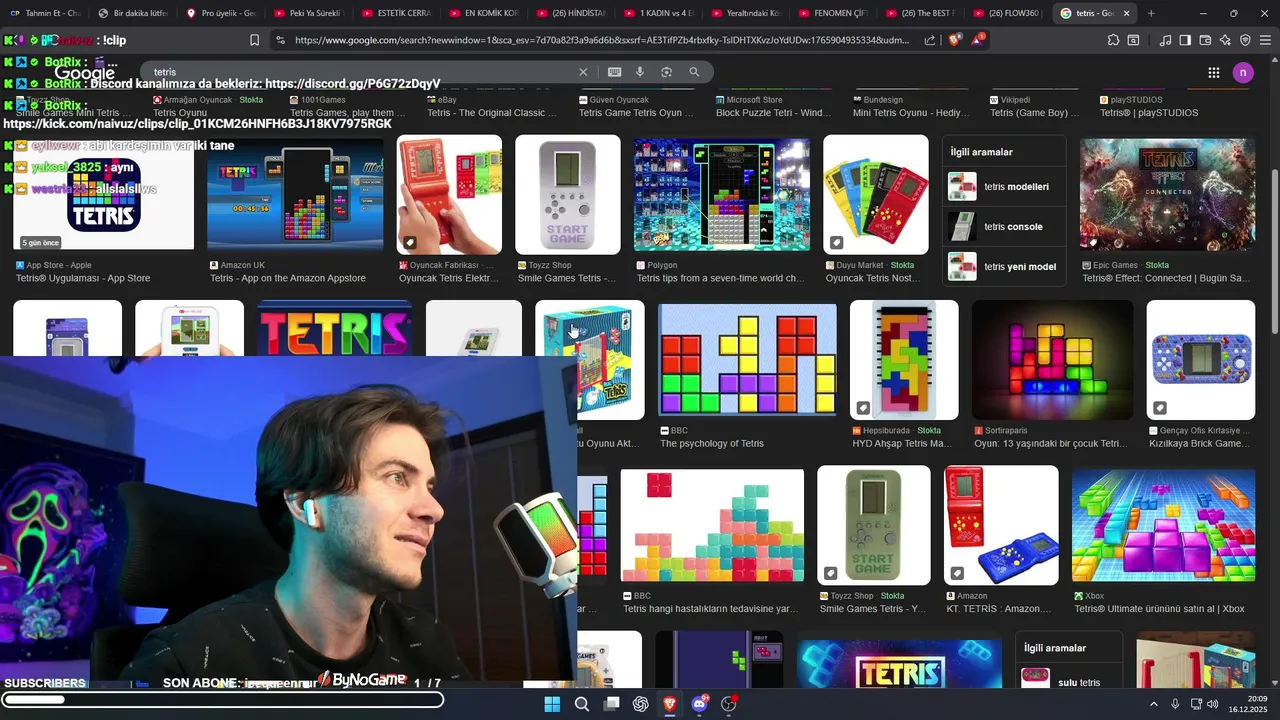The image size is (1280, 720).
Task: Open the extensions puzzle icon
Action: (x=1113, y=40)
